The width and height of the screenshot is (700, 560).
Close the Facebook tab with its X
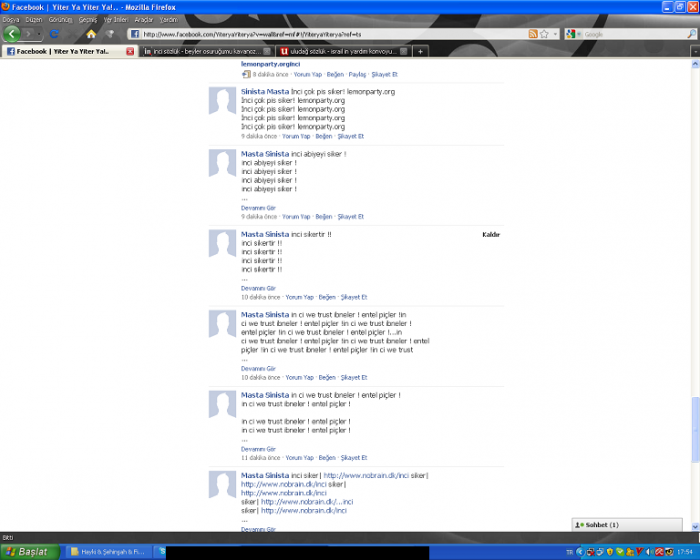click(x=129, y=51)
